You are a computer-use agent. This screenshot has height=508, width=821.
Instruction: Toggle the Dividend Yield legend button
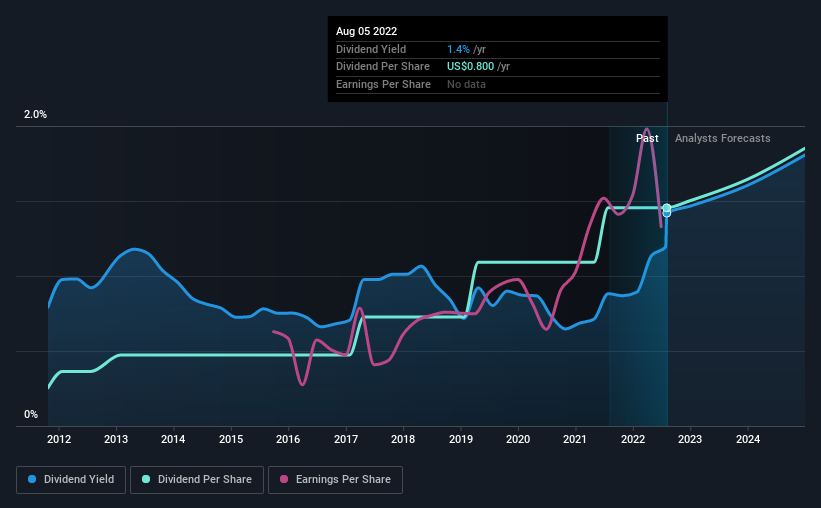point(71,479)
